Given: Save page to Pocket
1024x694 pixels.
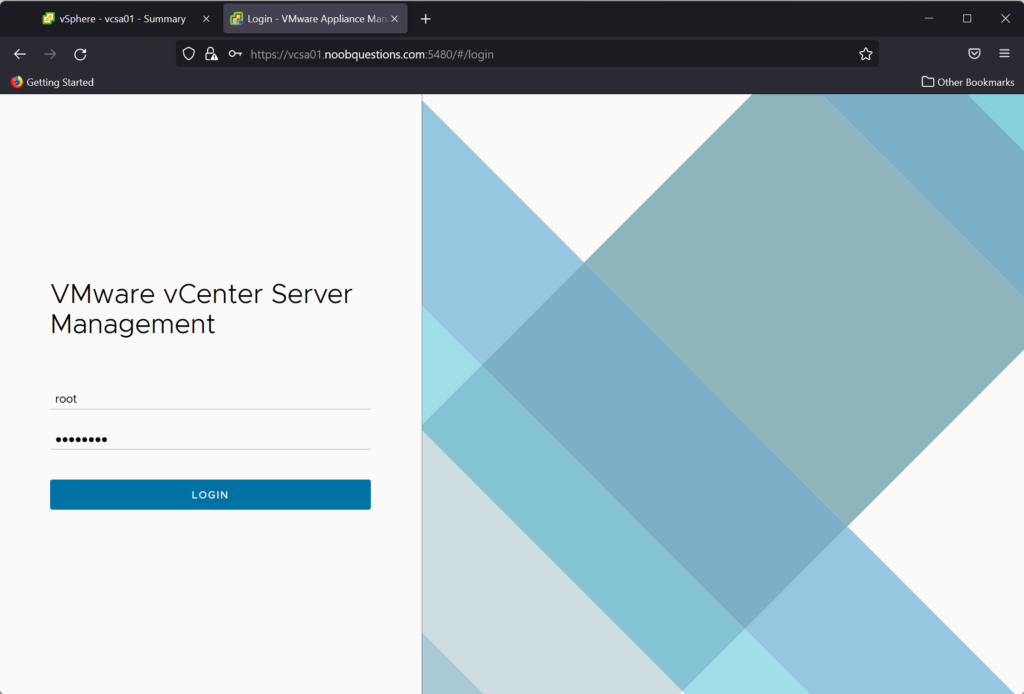Looking at the screenshot, I should (x=974, y=54).
